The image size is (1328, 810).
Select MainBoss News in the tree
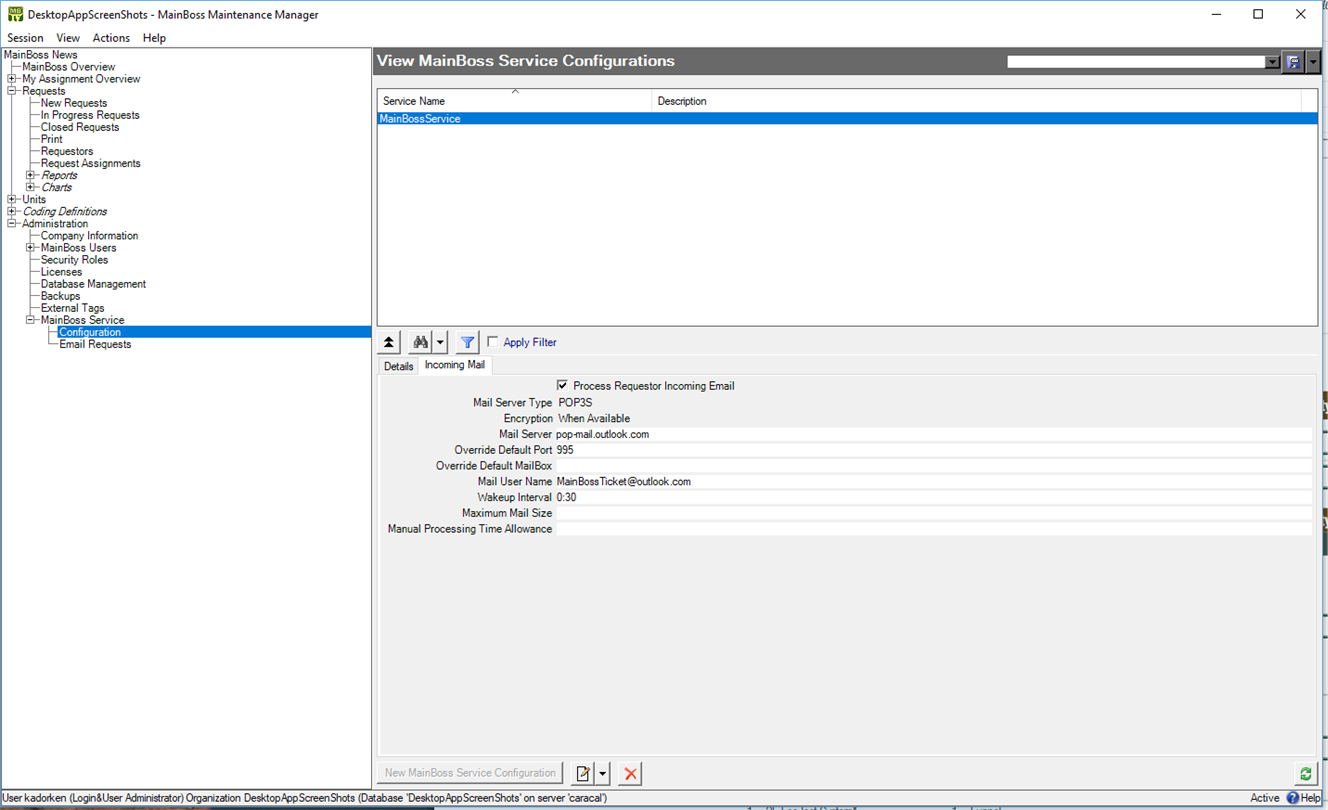(41, 55)
